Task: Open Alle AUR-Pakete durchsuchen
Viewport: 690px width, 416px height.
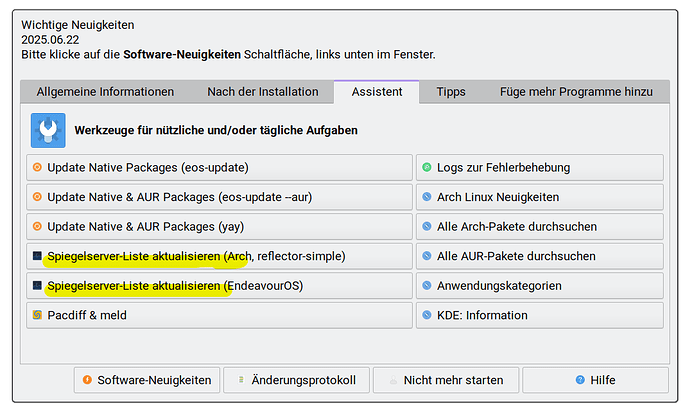Action: coord(540,256)
